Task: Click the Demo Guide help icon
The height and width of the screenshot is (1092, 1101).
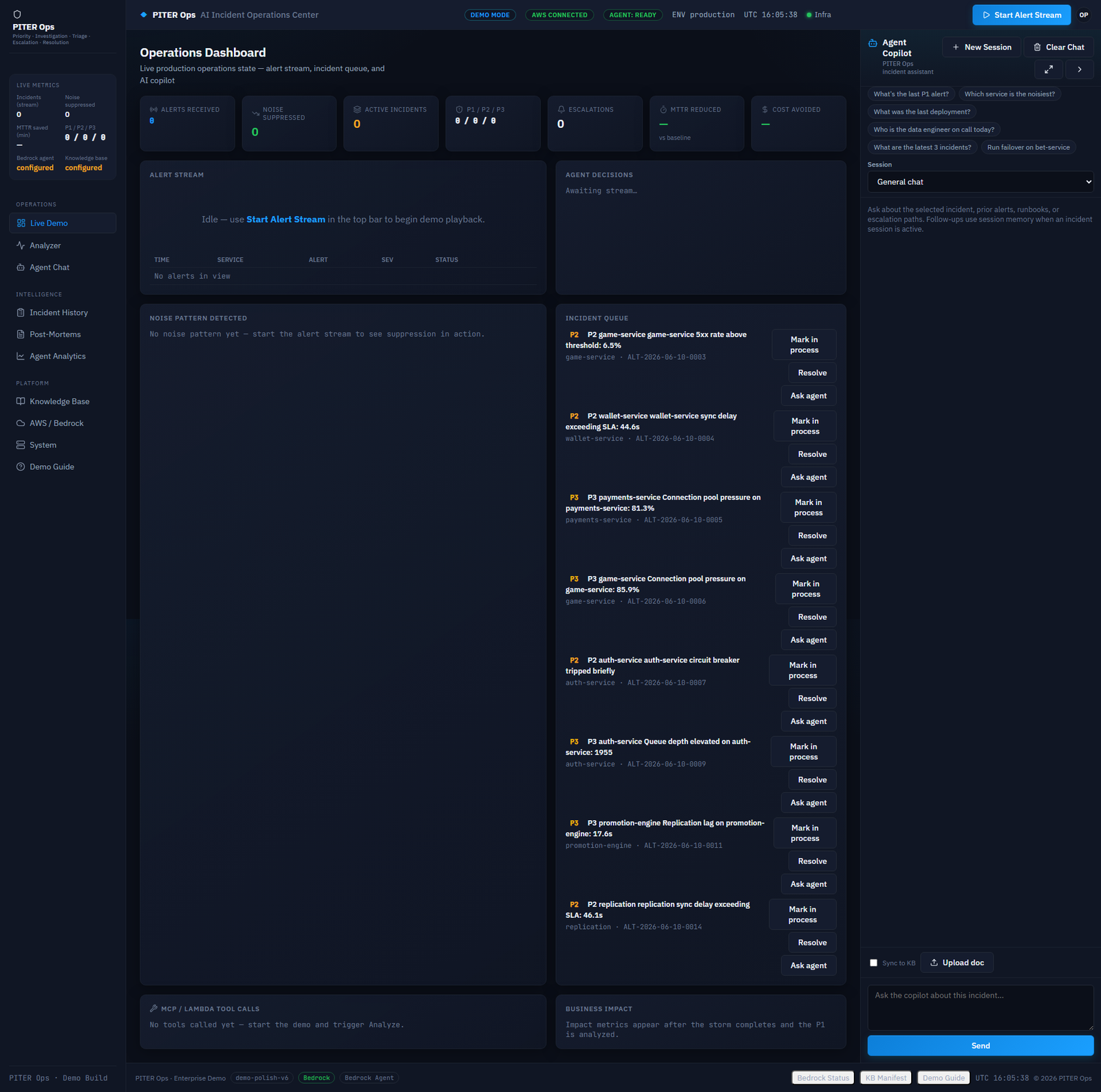Action: [21, 467]
